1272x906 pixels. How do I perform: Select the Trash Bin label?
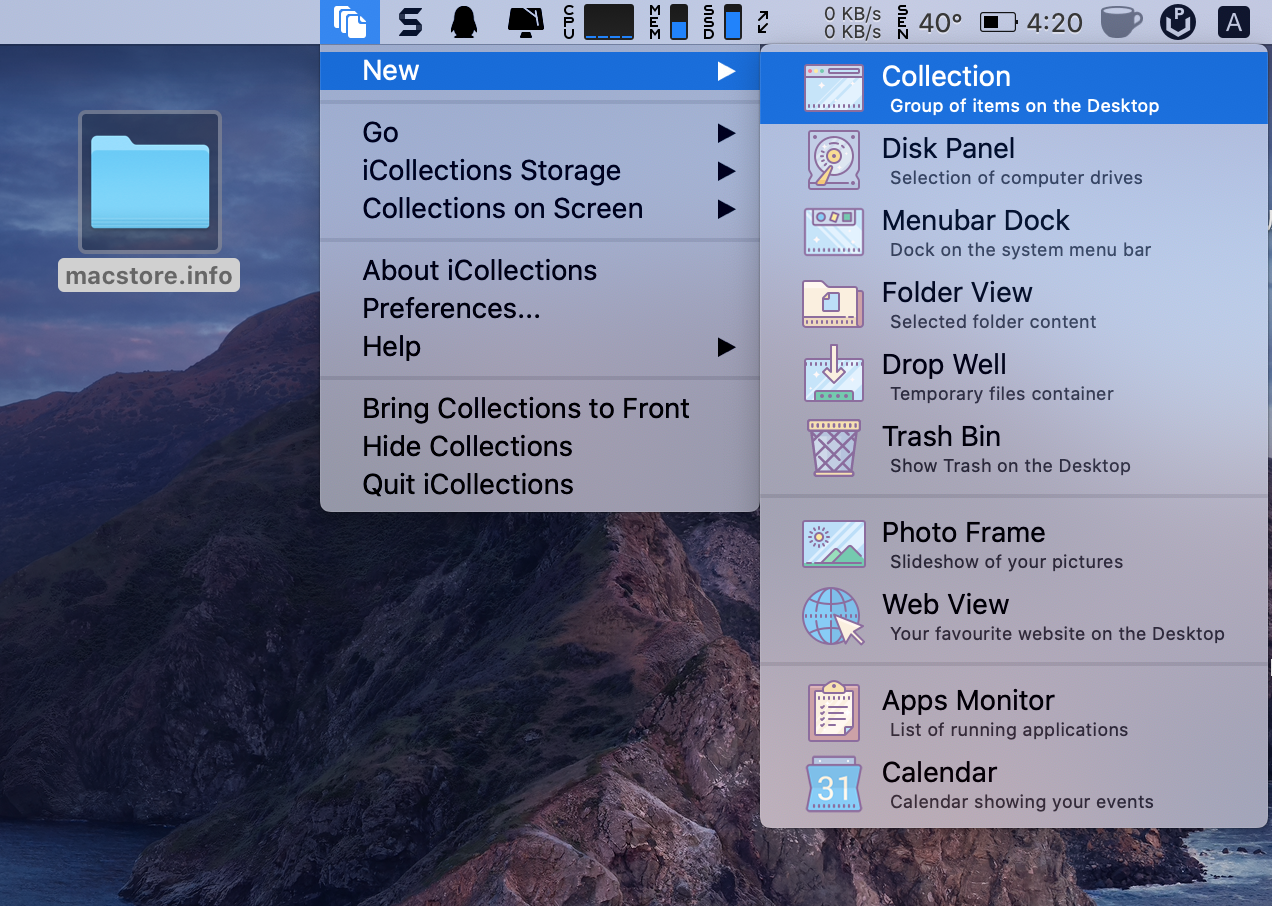[941, 437]
